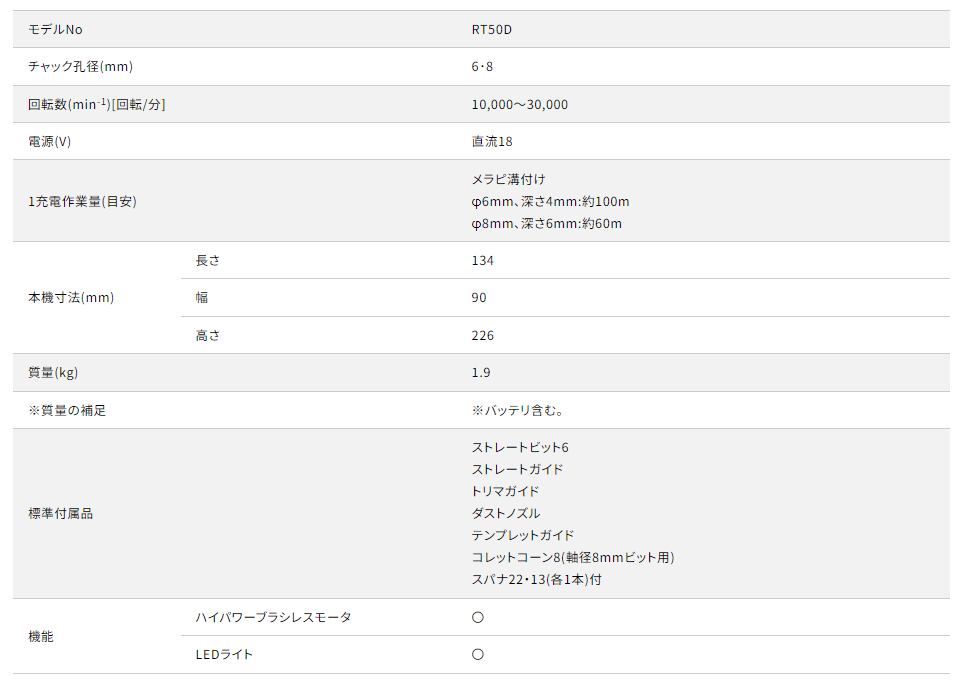Click the モデルNo row label
This screenshot has height=684, width=976.
tap(55, 30)
